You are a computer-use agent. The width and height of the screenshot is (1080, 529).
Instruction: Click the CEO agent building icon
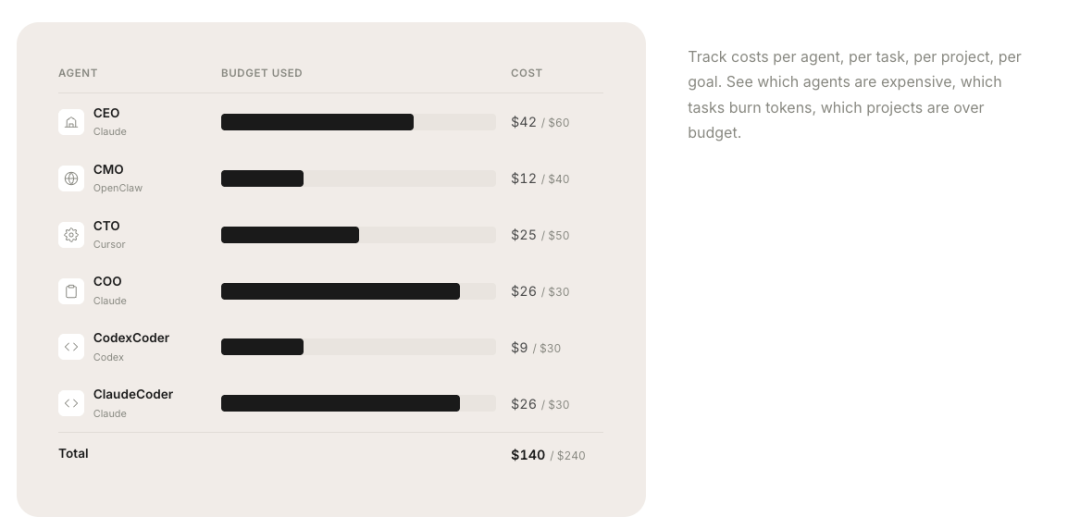(71, 122)
